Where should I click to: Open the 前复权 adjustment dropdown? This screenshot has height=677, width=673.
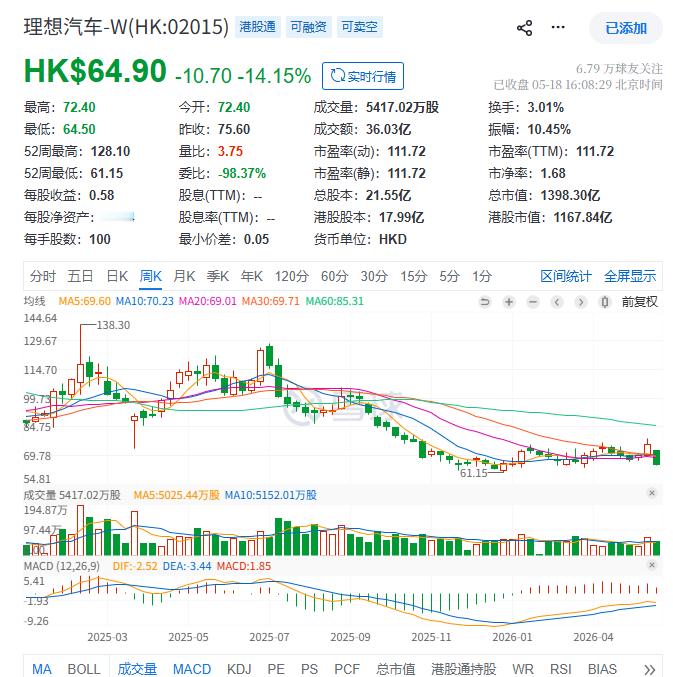pyautogui.click(x=640, y=302)
